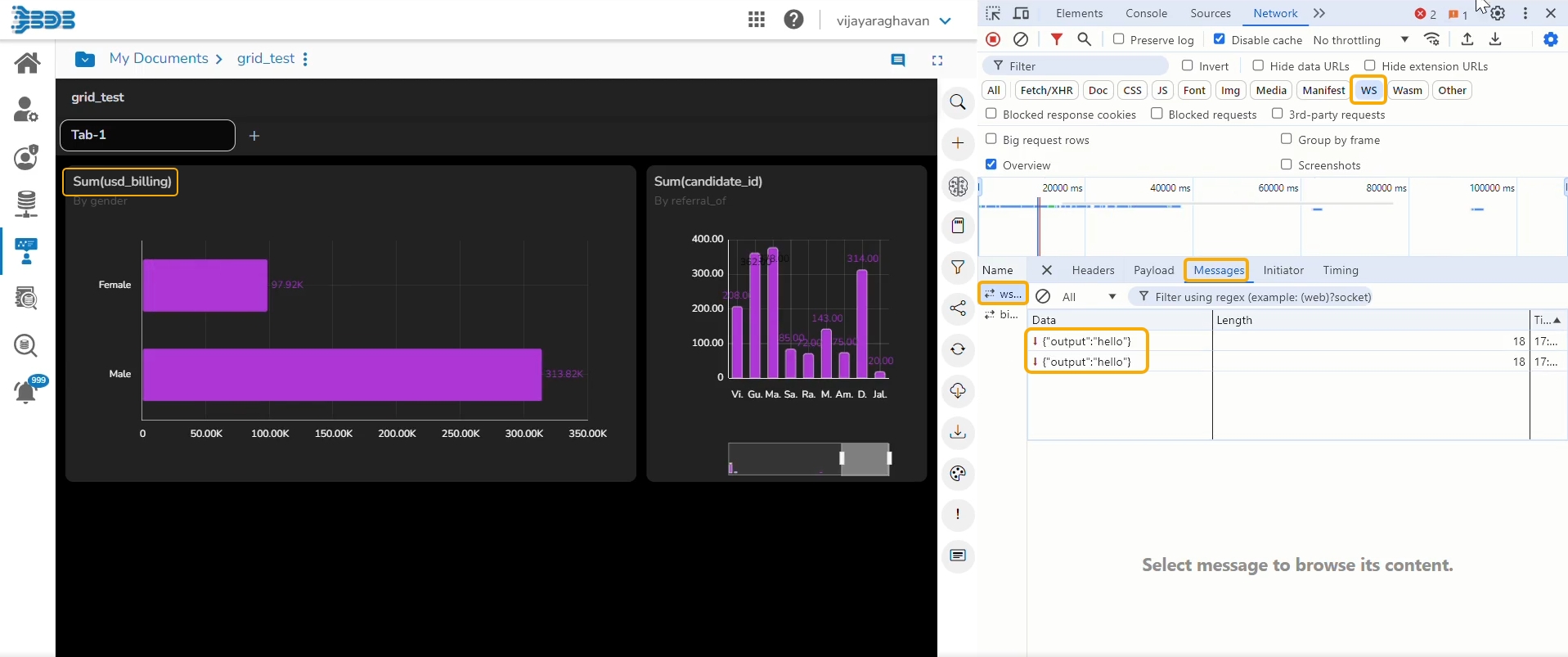Viewport: 1568px width, 657px height.
Task: Click the My Documents breadcrumb link
Action: (x=159, y=59)
